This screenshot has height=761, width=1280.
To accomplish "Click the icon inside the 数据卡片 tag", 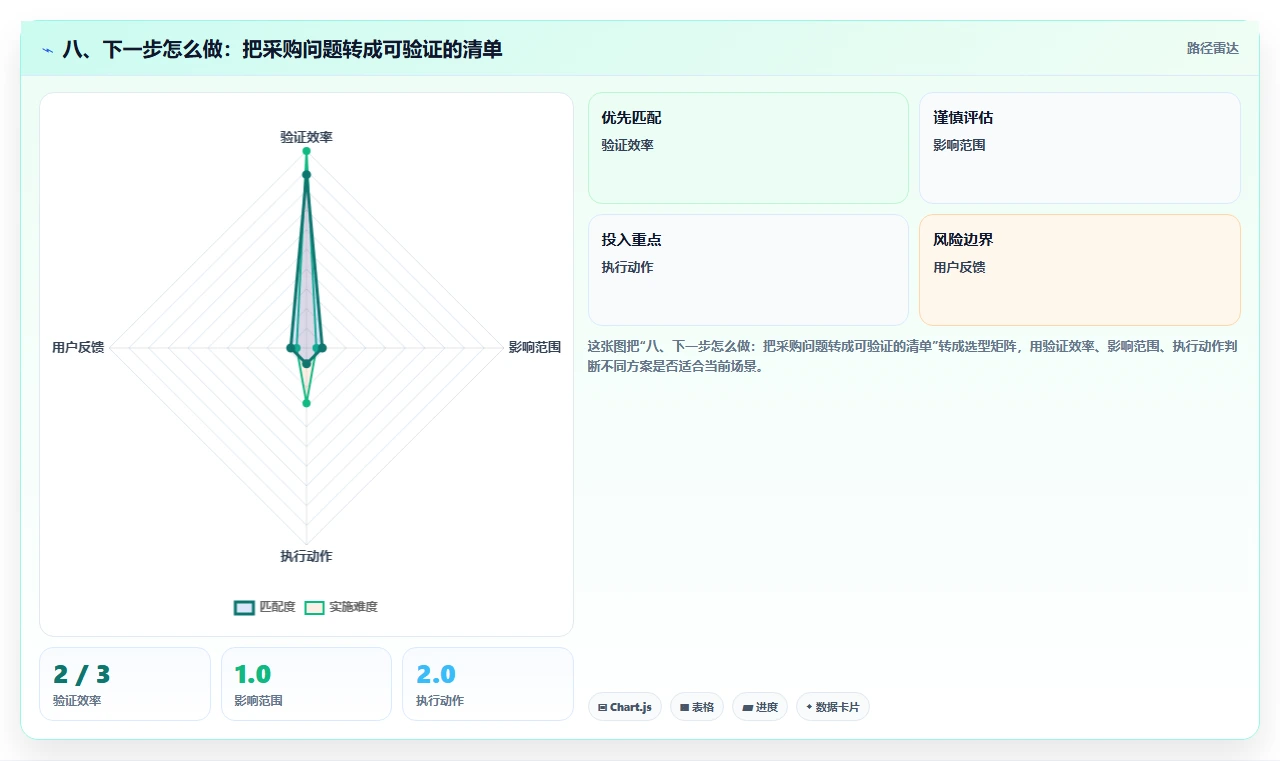I will click(x=809, y=707).
